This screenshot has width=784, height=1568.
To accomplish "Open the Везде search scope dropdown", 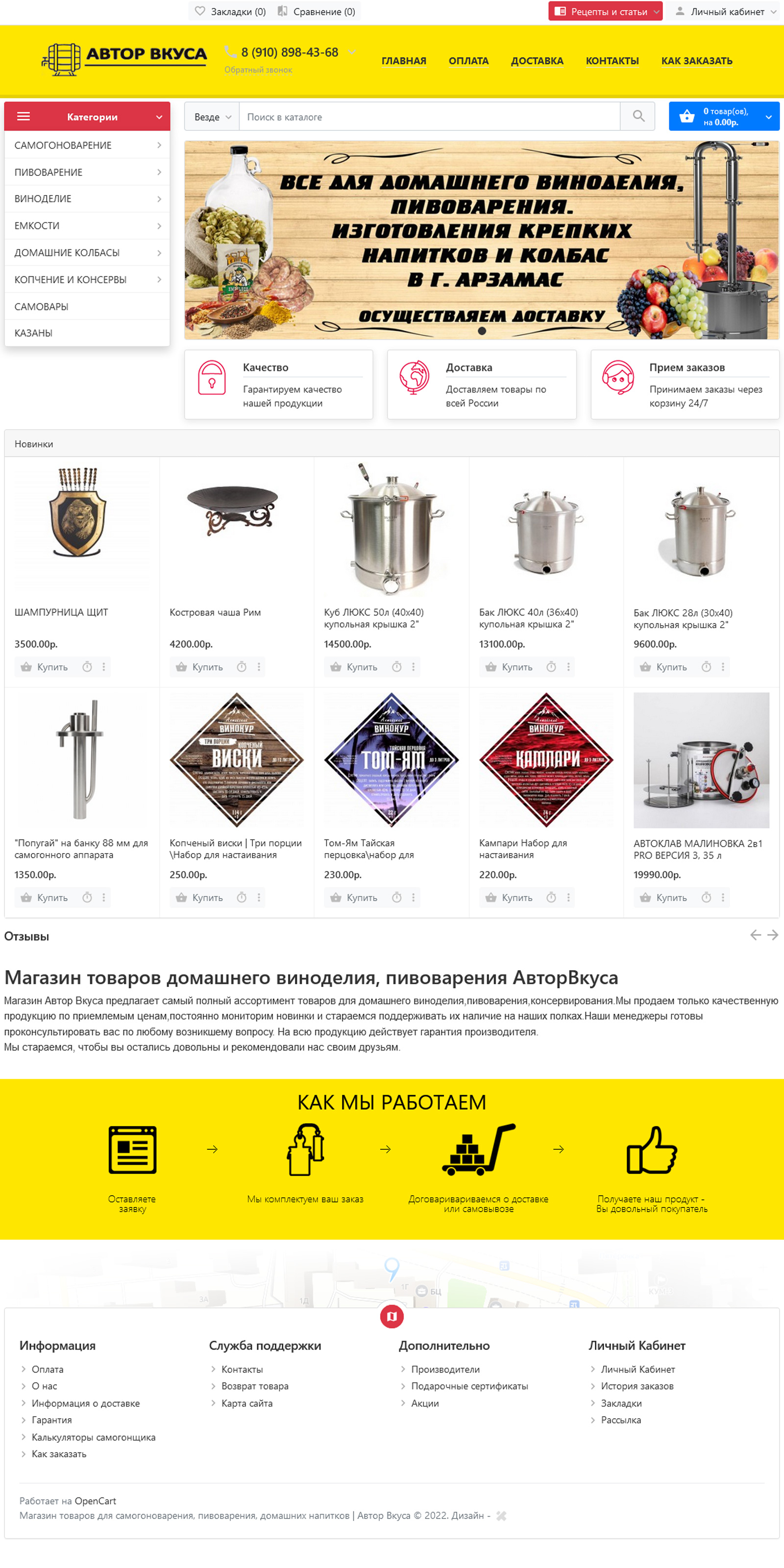I will pos(212,116).
